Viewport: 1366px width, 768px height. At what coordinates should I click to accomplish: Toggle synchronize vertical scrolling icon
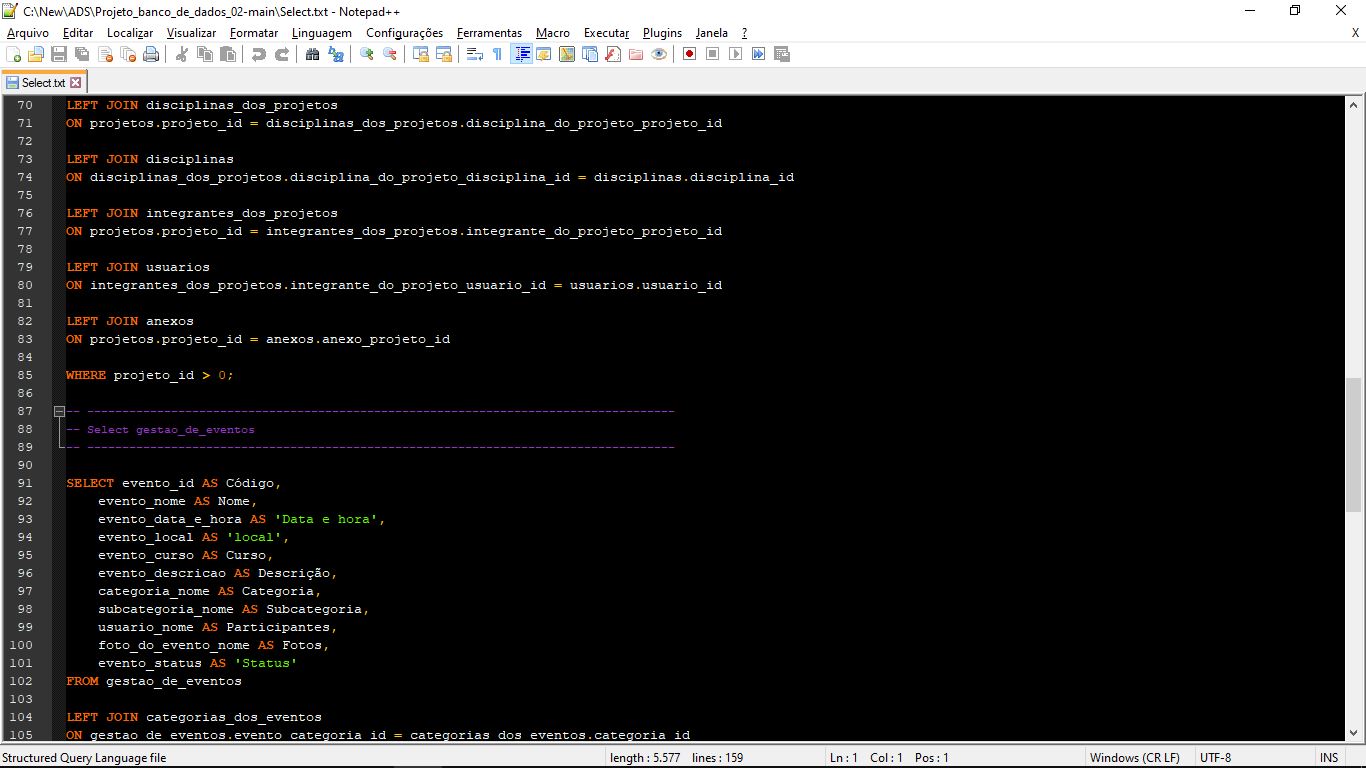[421, 54]
